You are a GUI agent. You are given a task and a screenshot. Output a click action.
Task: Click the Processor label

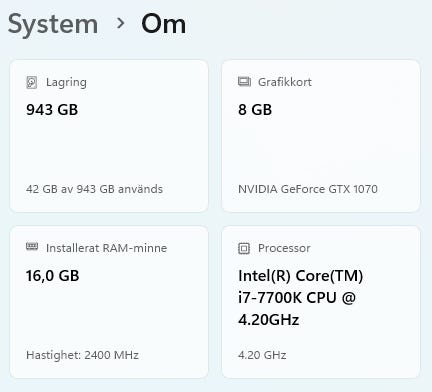pos(284,248)
